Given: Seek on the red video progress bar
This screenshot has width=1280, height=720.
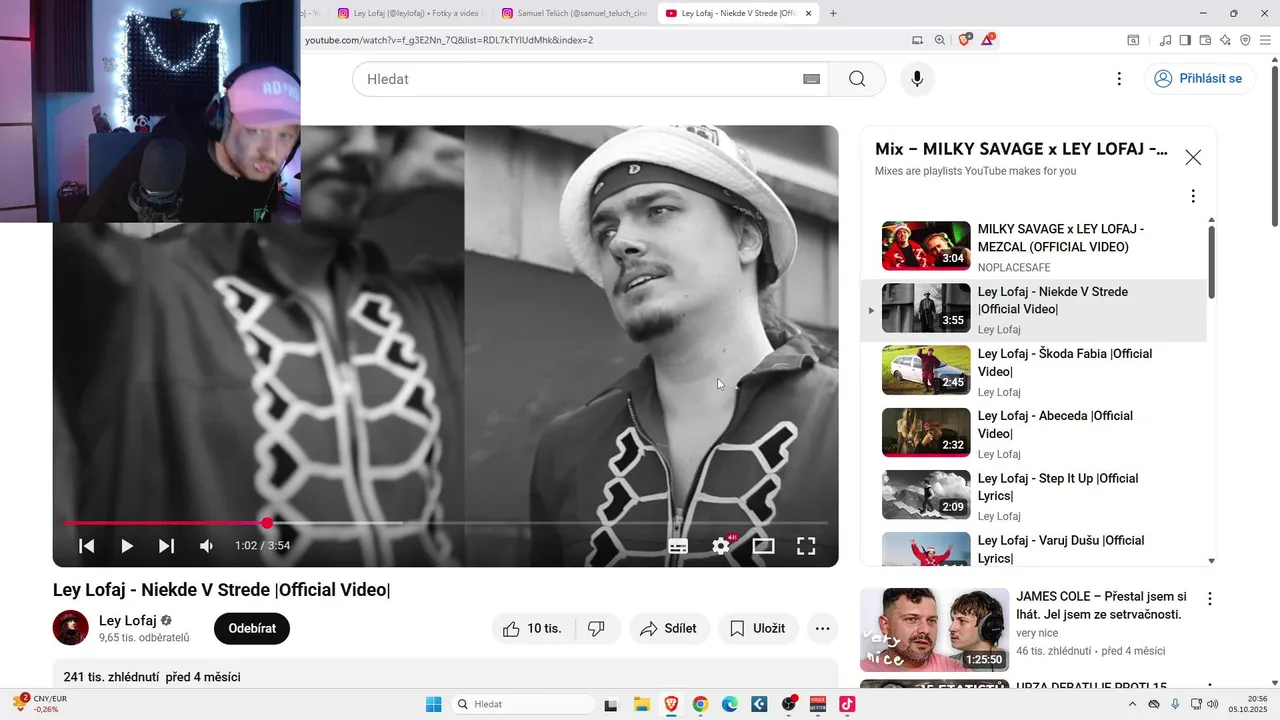Looking at the screenshot, I should [446, 523].
